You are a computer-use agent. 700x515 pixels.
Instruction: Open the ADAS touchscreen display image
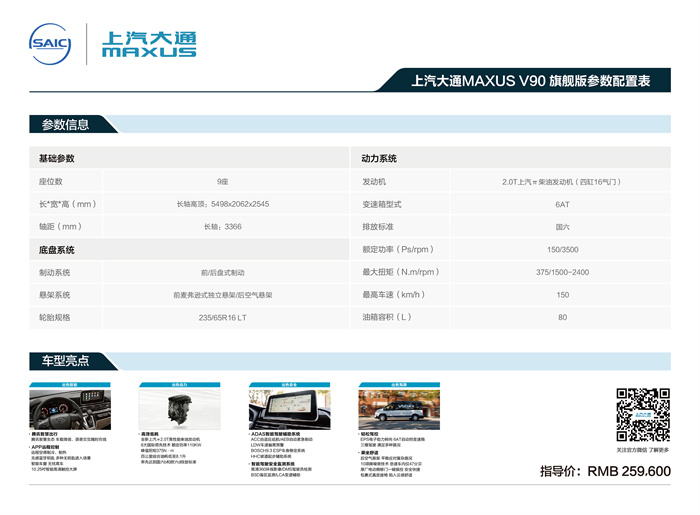(x=288, y=409)
